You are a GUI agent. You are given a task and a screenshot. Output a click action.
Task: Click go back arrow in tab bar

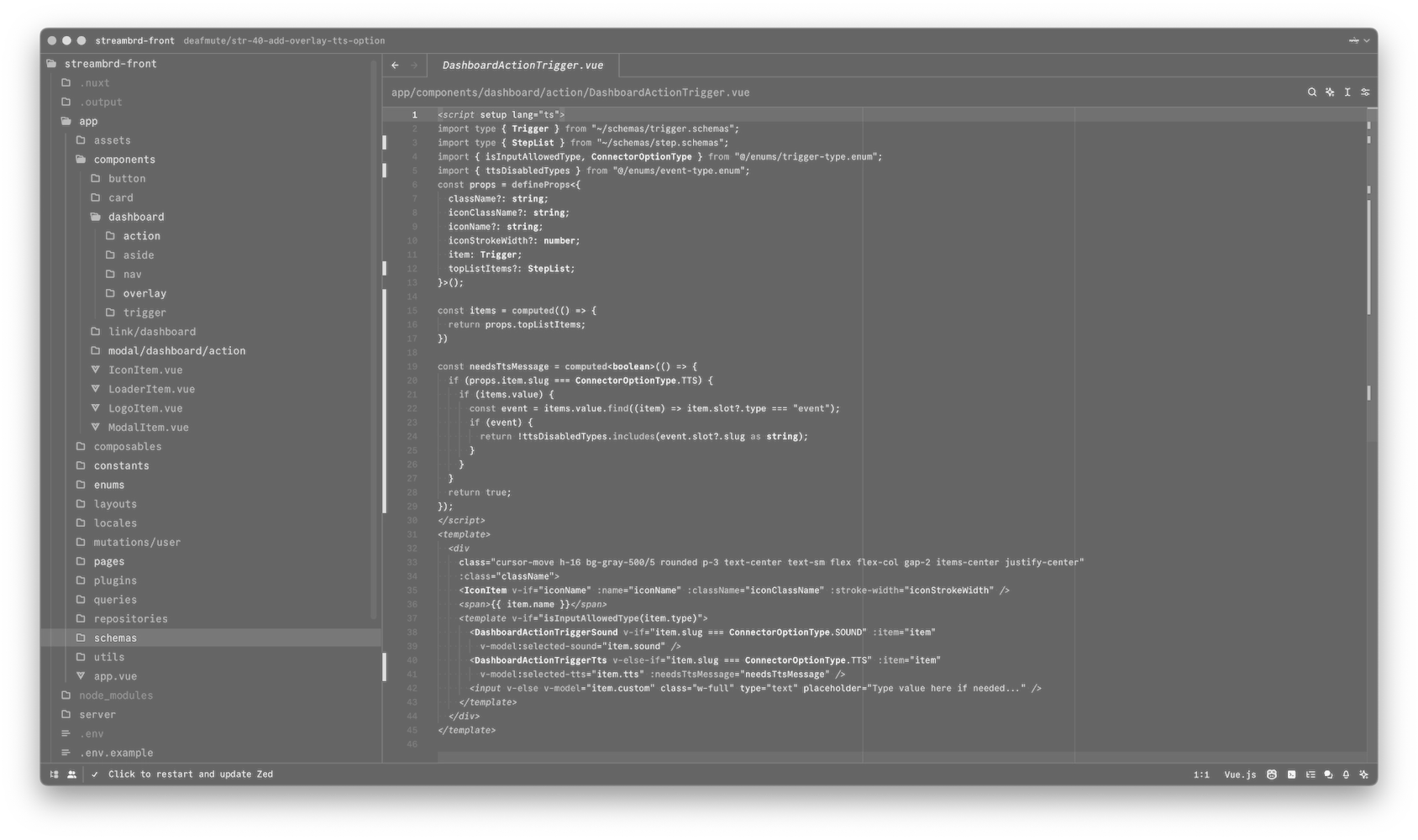point(395,66)
